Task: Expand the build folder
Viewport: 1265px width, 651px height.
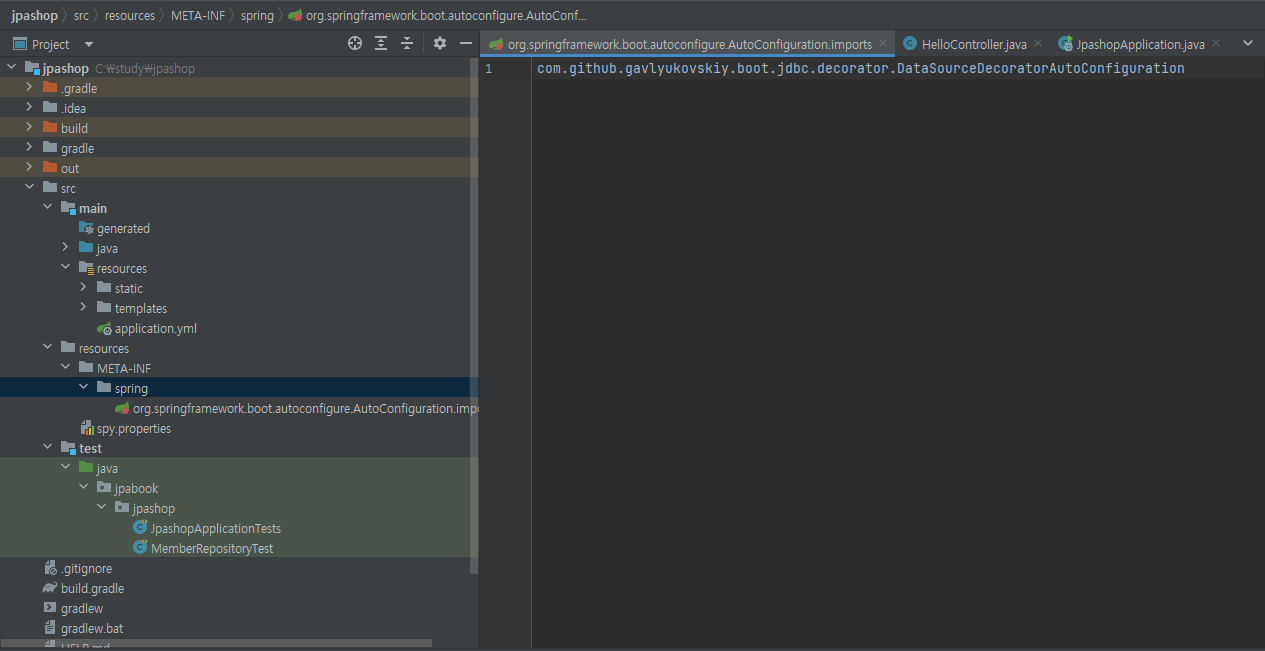Action: pos(30,128)
